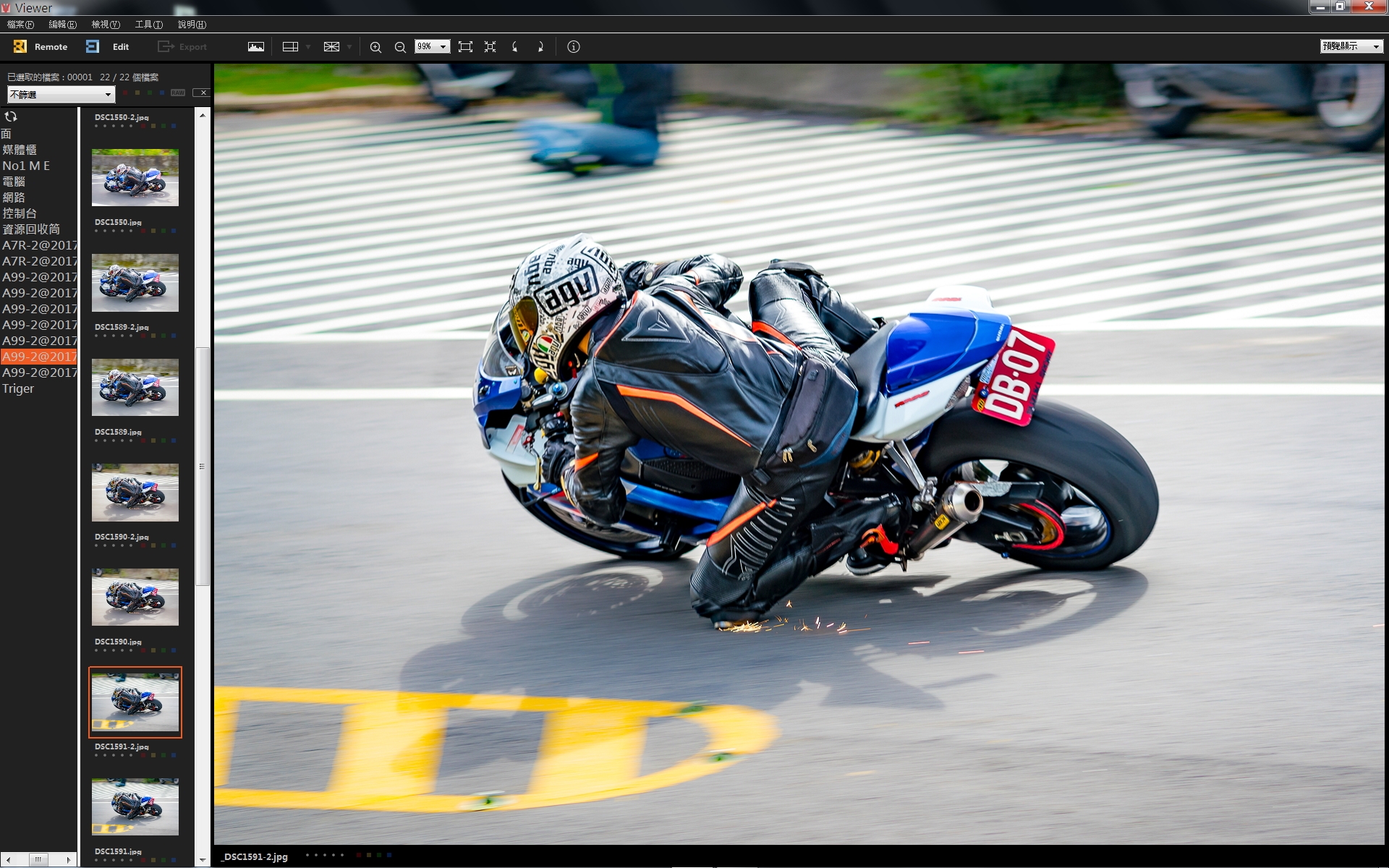Click the Export icon
Screen dimensions: 1389x868
tap(166, 47)
